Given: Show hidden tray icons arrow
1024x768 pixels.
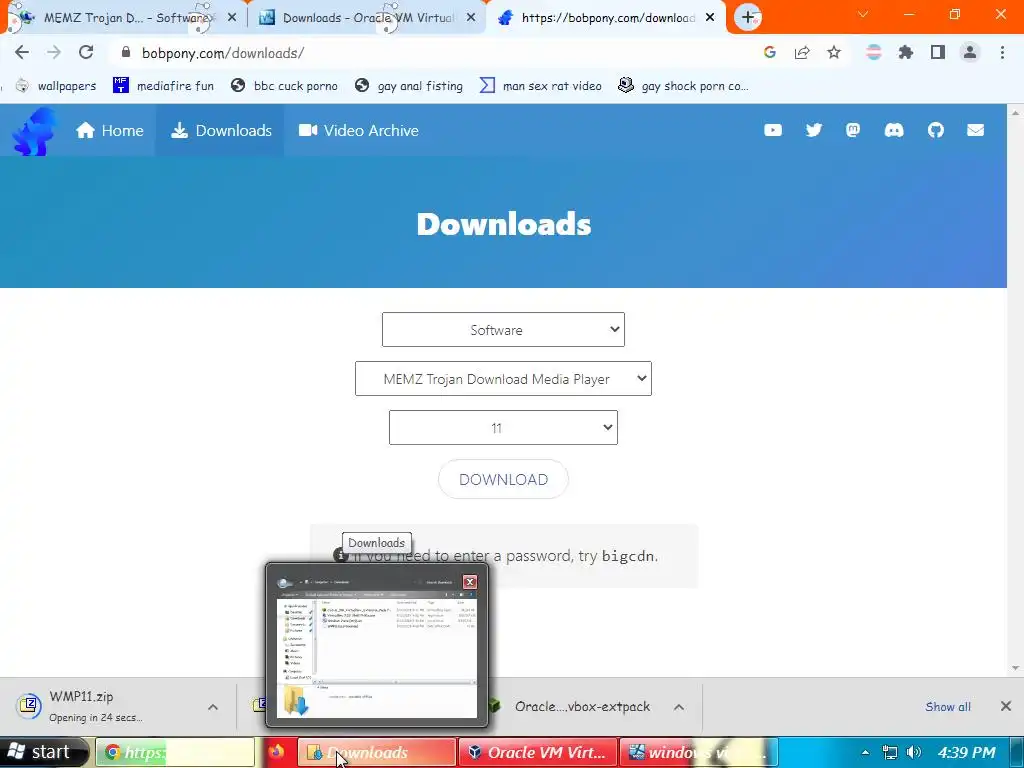Looking at the screenshot, I should (x=865, y=752).
